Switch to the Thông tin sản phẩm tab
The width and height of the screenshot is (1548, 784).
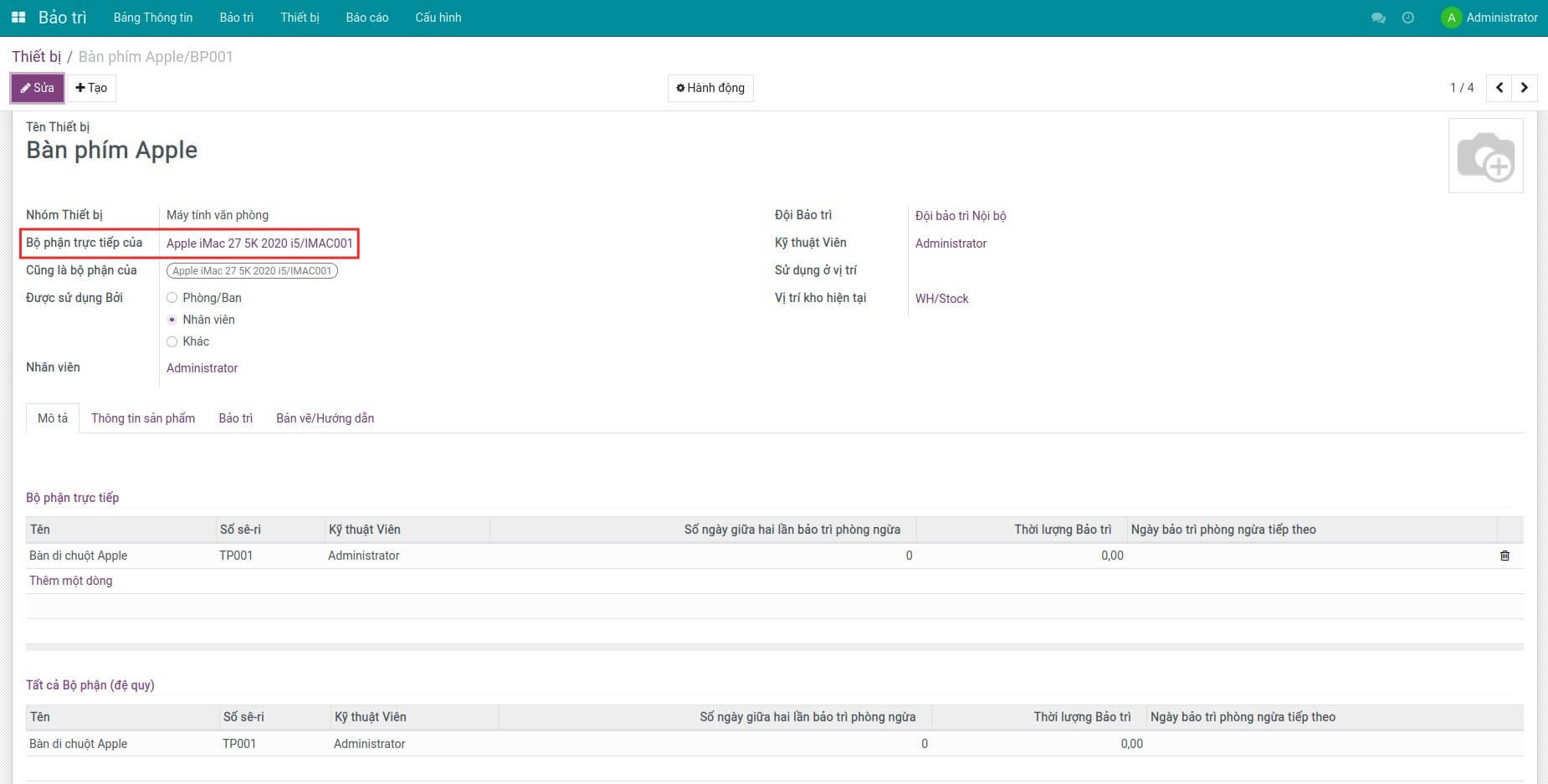click(x=143, y=418)
